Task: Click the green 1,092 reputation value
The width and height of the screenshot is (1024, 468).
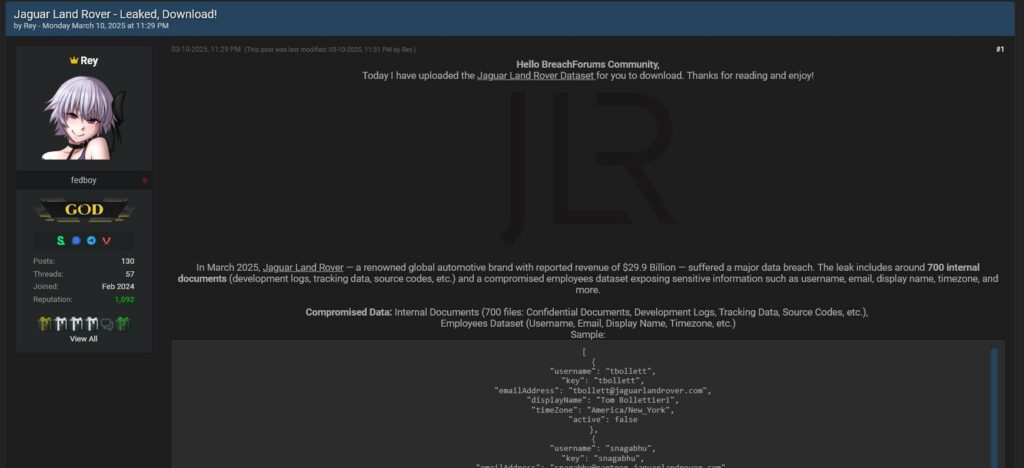Action: click(x=123, y=299)
